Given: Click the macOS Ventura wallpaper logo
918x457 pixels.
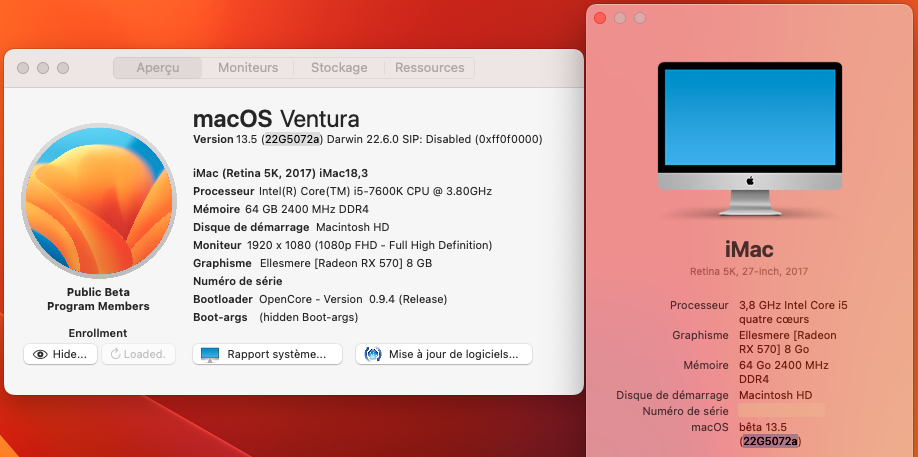Looking at the screenshot, I should coord(99,200).
